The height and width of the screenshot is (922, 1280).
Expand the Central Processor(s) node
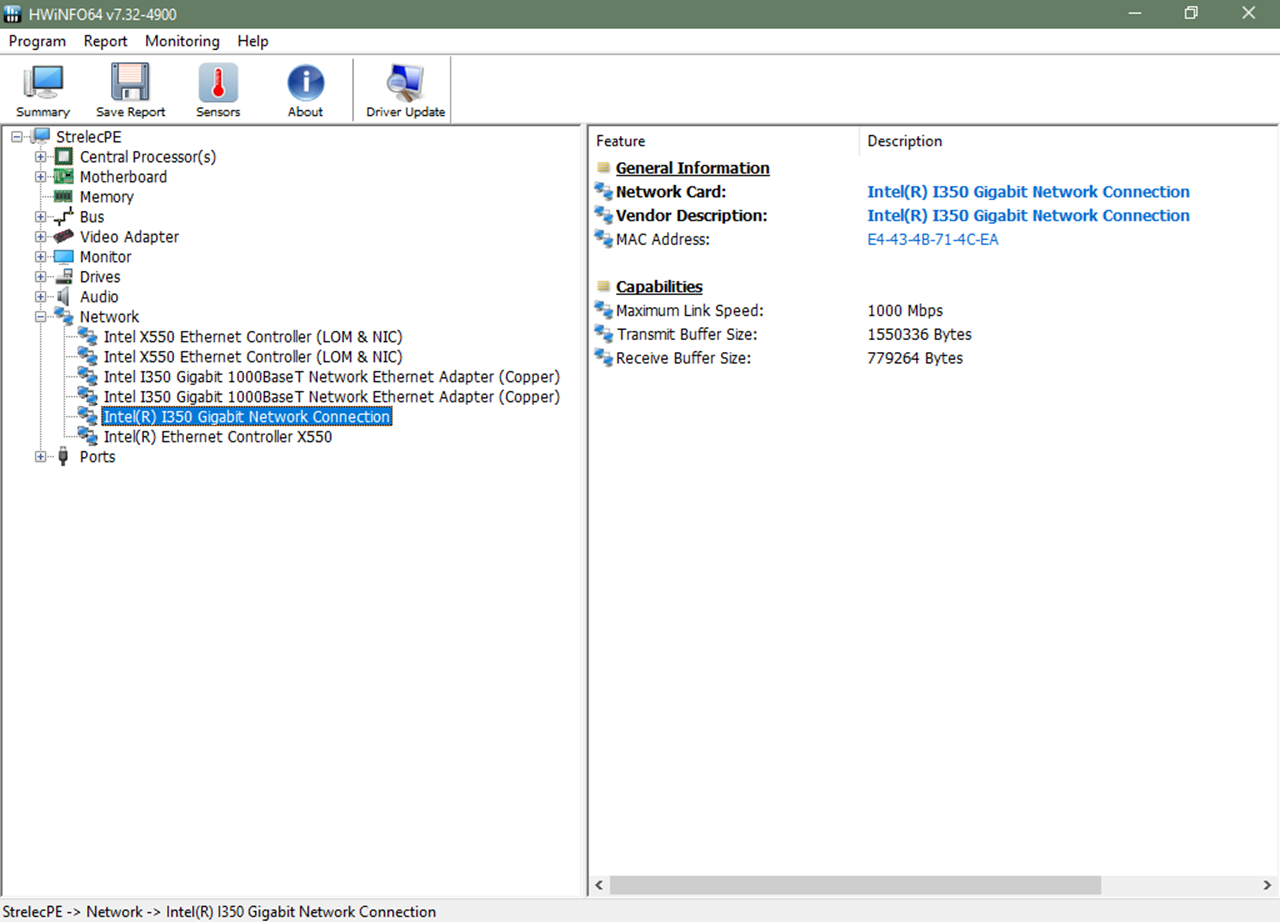tap(40, 157)
